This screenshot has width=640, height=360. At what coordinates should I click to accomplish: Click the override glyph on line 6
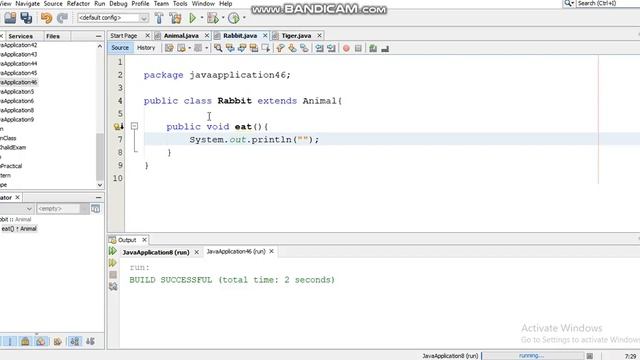[x=119, y=127]
